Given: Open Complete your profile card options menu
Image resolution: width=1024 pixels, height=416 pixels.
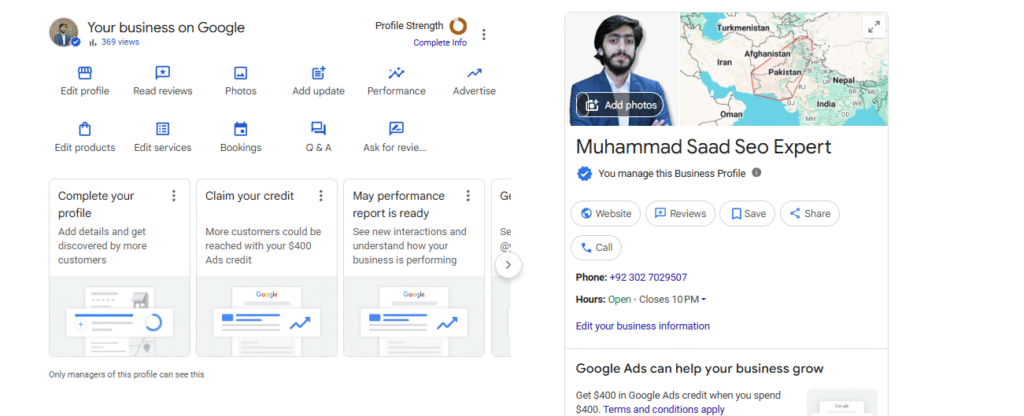Looking at the screenshot, I should tap(174, 196).
